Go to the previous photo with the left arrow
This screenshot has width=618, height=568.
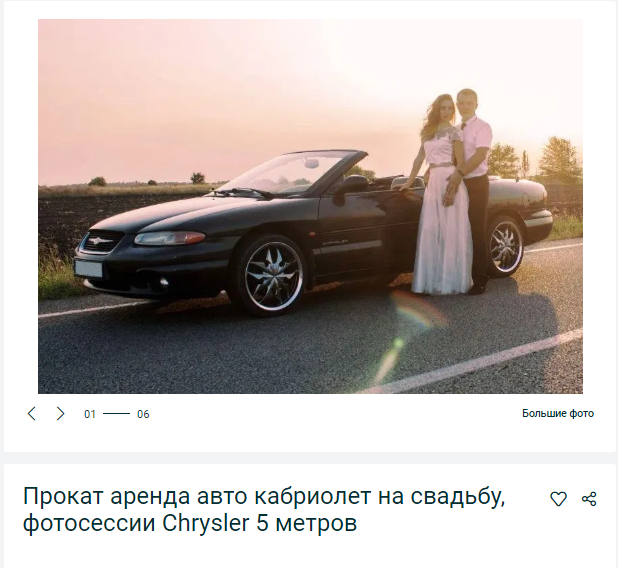tap(32, 413)
